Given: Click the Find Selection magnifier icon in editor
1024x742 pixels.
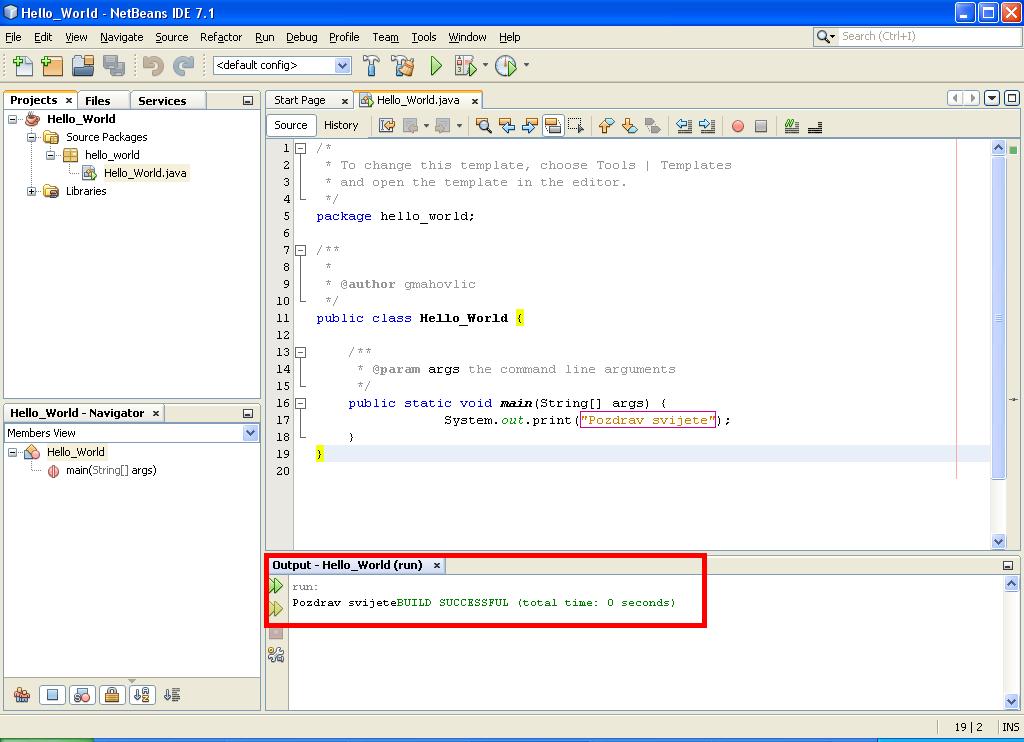Looking at the screenshot, I should [x=484, y=126].
